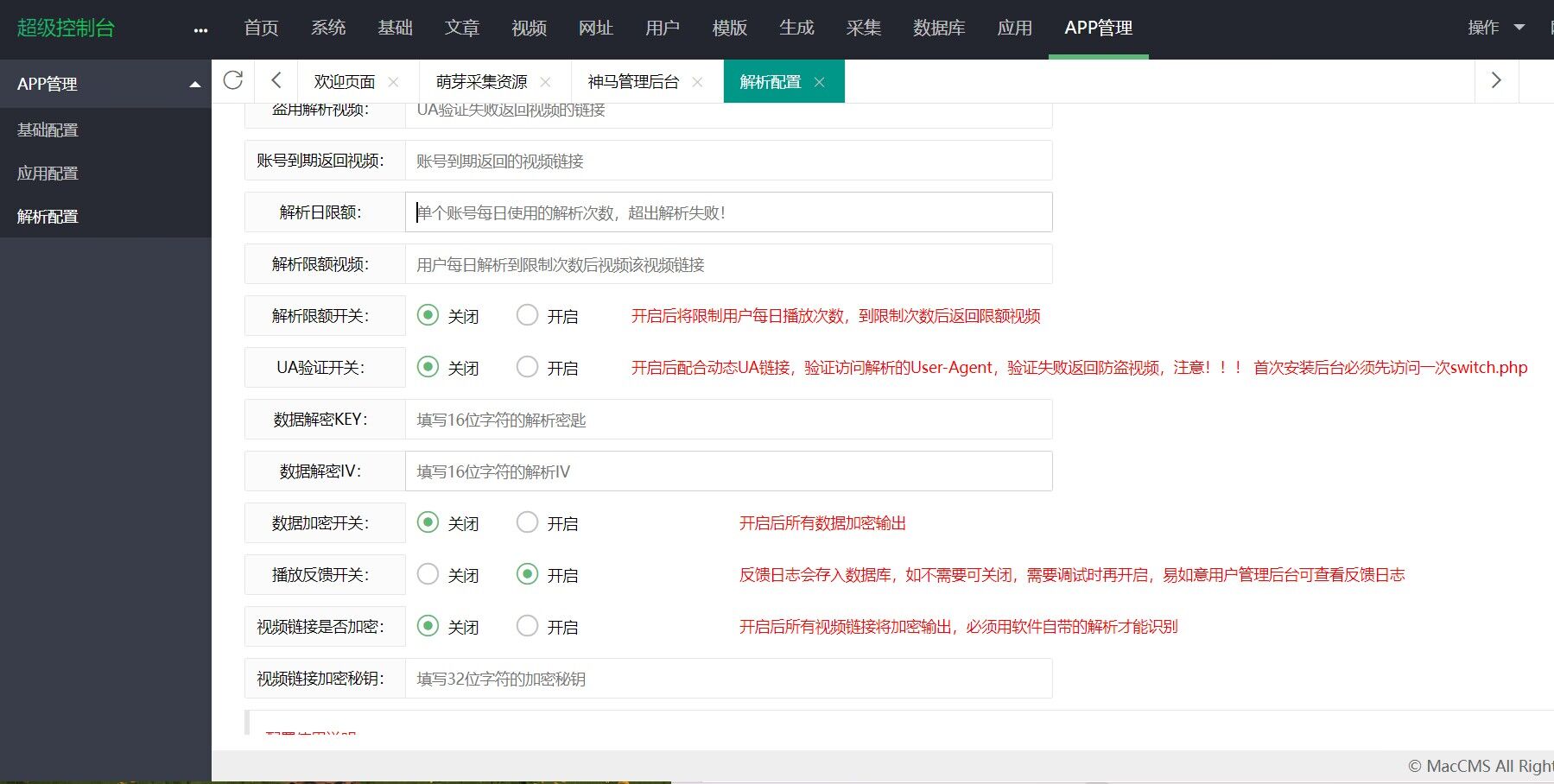Focus the 数据解密KEY input field
1554x784 pixels.
(728, 420)
